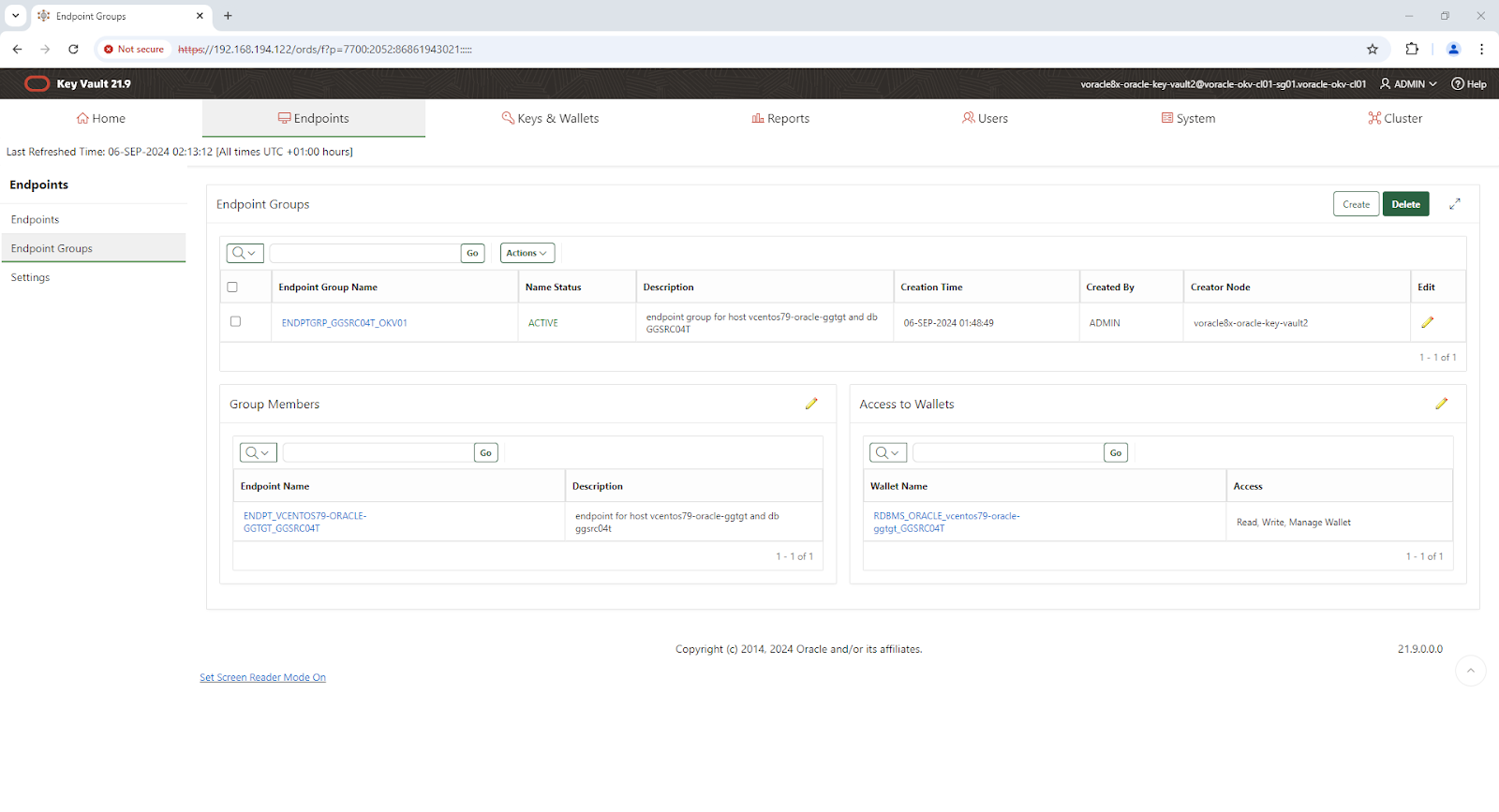Tick the ENDPTGRP_GGSRC04T_OKV01 row checkbox

[235, 321]
